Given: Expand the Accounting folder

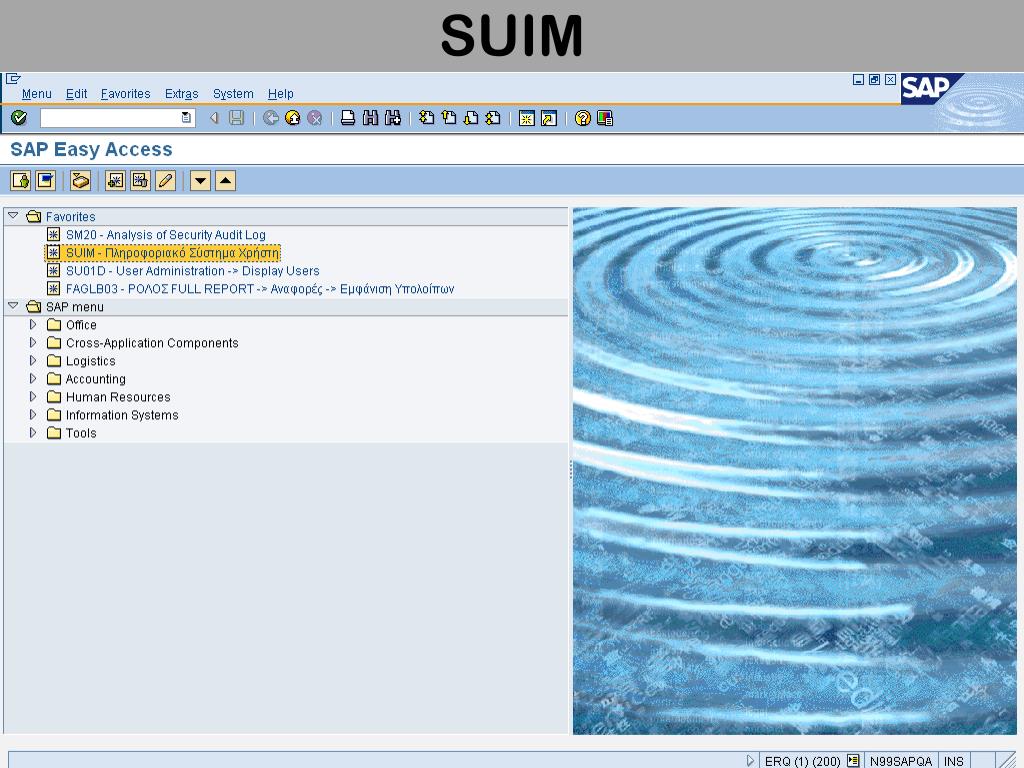Looking at the screenshot, I should pyautogui.click(x=33, y=378).
